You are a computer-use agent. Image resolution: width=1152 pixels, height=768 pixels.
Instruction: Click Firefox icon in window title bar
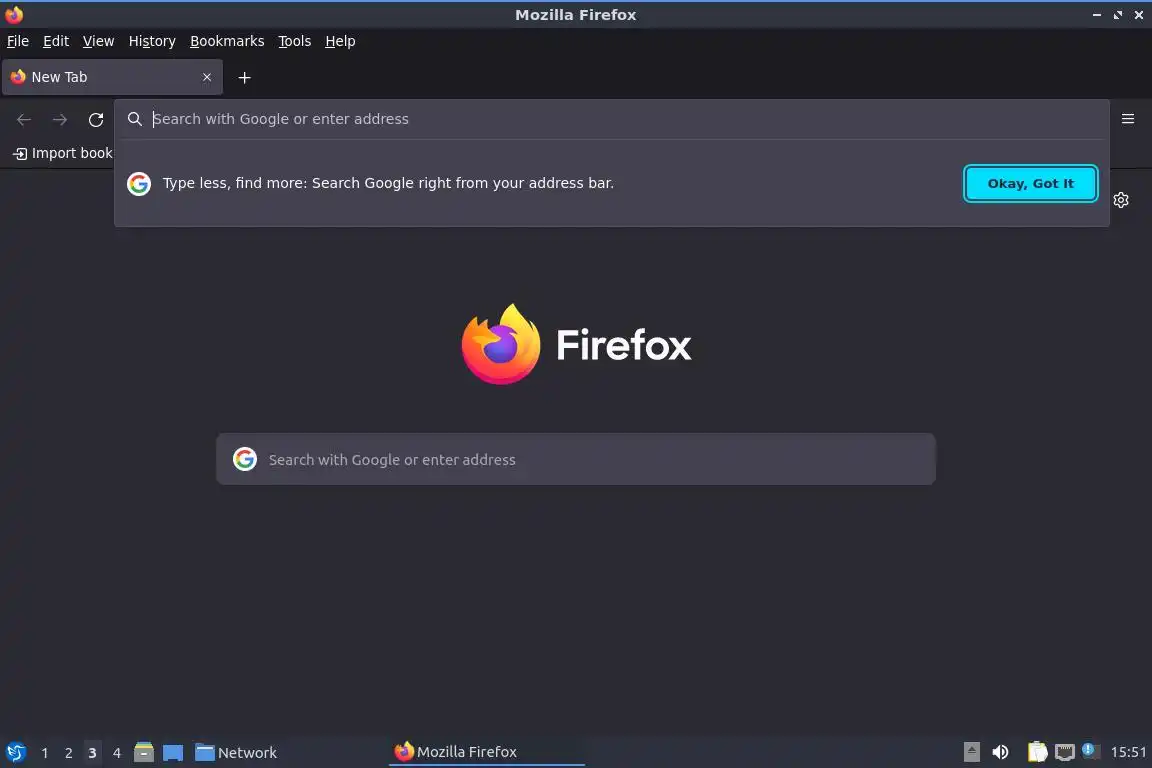pos(14,14)
